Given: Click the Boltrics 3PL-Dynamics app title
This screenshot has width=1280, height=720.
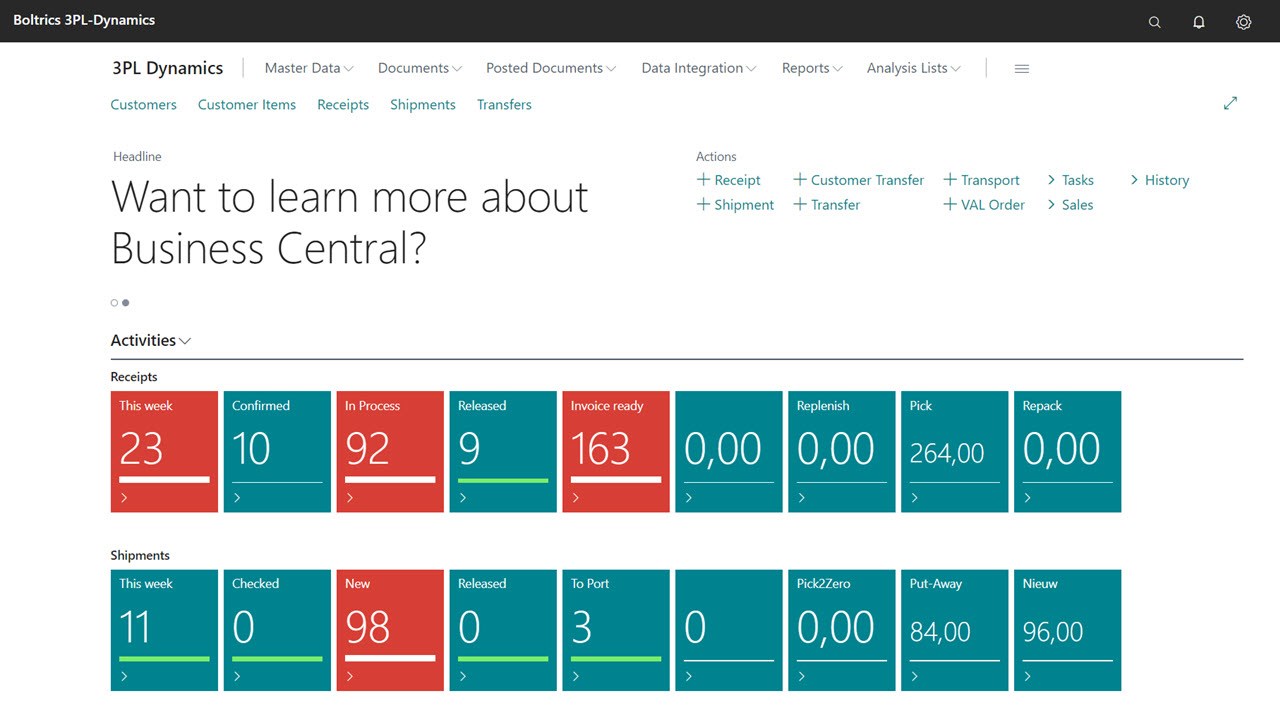Looking at the screenshot, I should click(84, 20).
